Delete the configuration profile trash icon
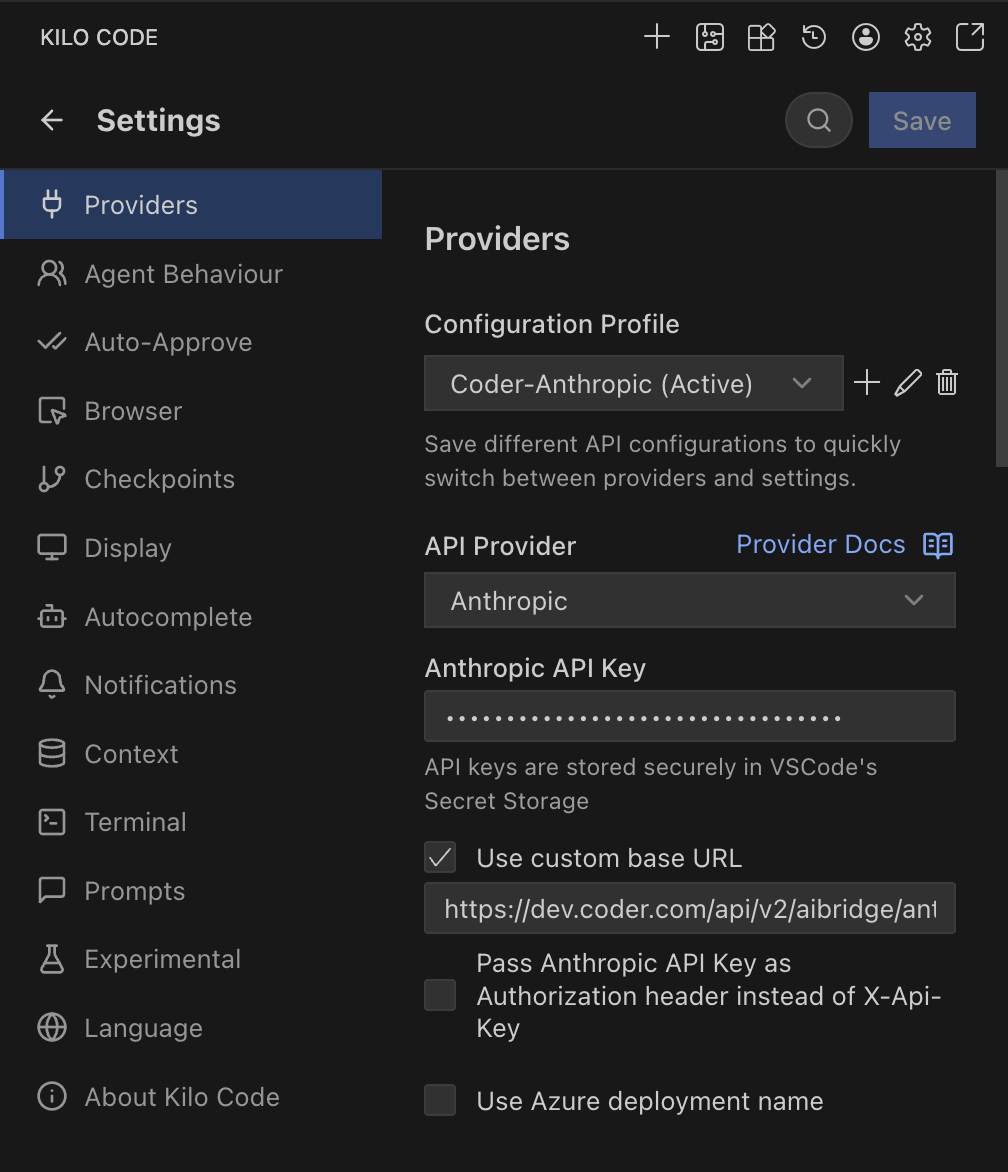1008x1172 pixels. [947, 383]
